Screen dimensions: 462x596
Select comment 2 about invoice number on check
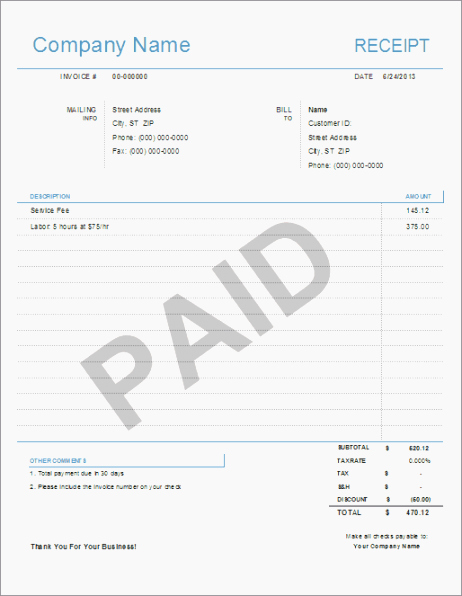pyautogui.click(x=105, y=487)
